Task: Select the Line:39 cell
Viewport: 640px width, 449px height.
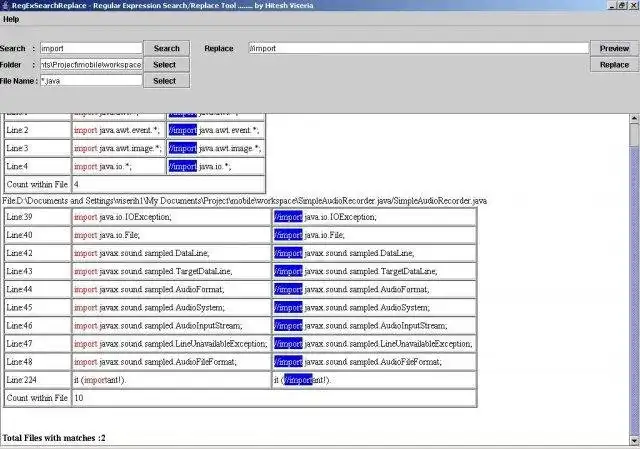Action: click(x=38, y=217)
